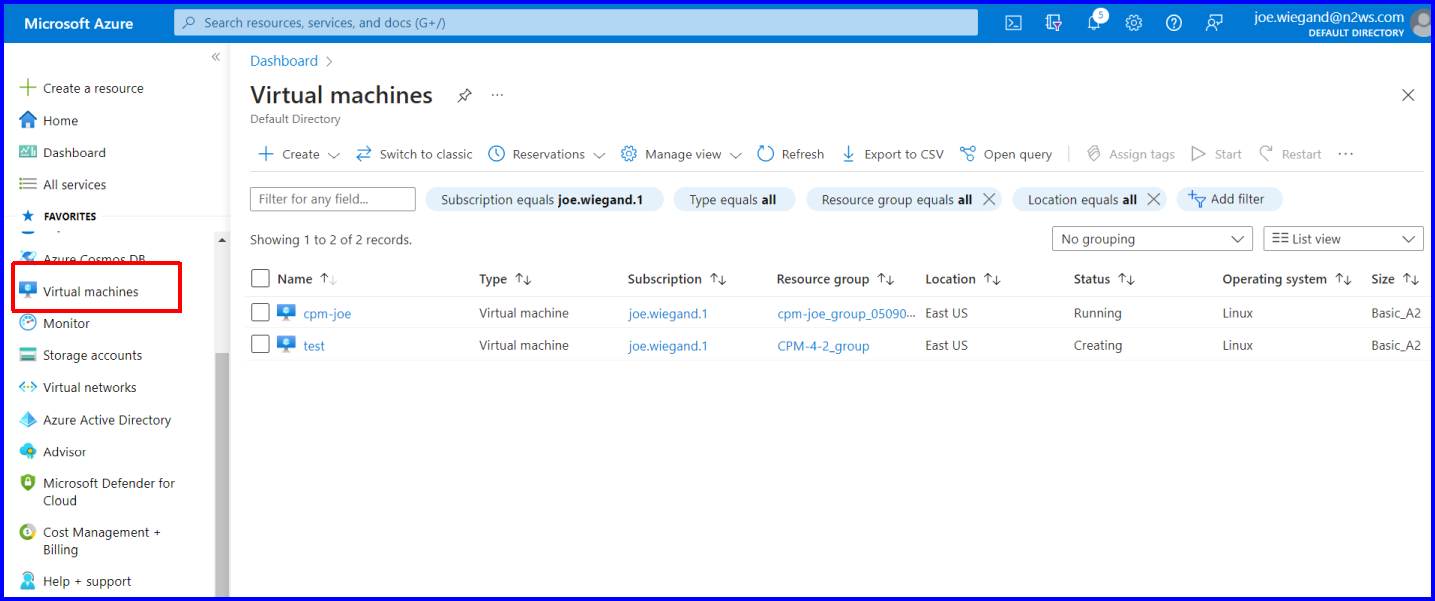Screen dimensions: 1435x601
Task: Remove the Resource group equals all filter
Action: (989, 199)
